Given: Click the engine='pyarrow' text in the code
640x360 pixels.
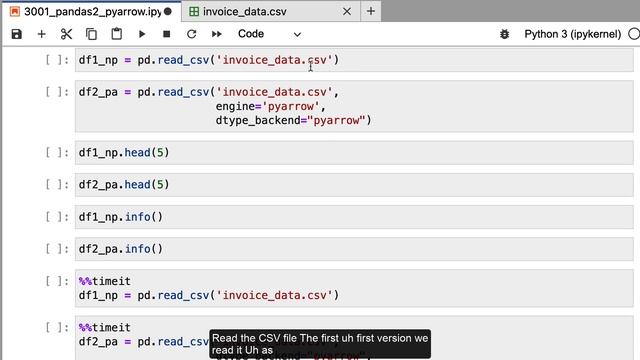Looking at the screenshot, I should (270, 106).
